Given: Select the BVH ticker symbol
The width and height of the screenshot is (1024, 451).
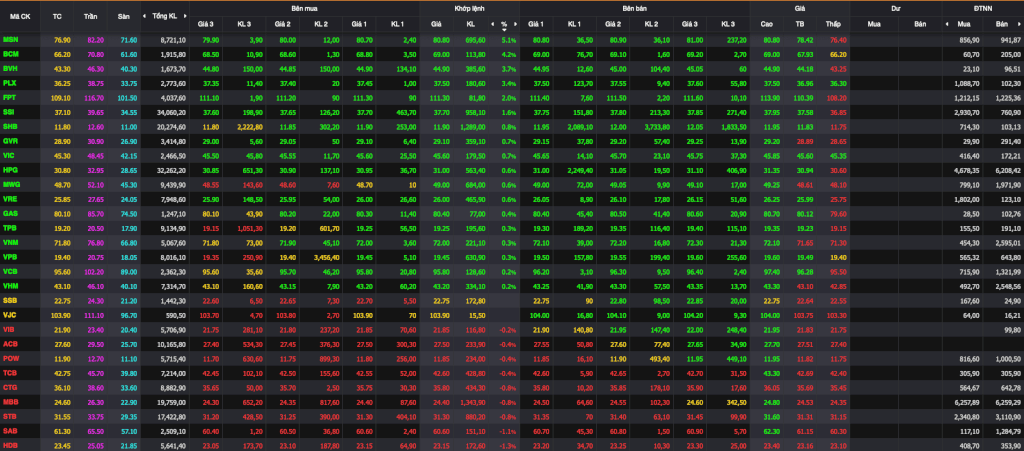Looking at the screenshot, I should [x=10, y=69].
